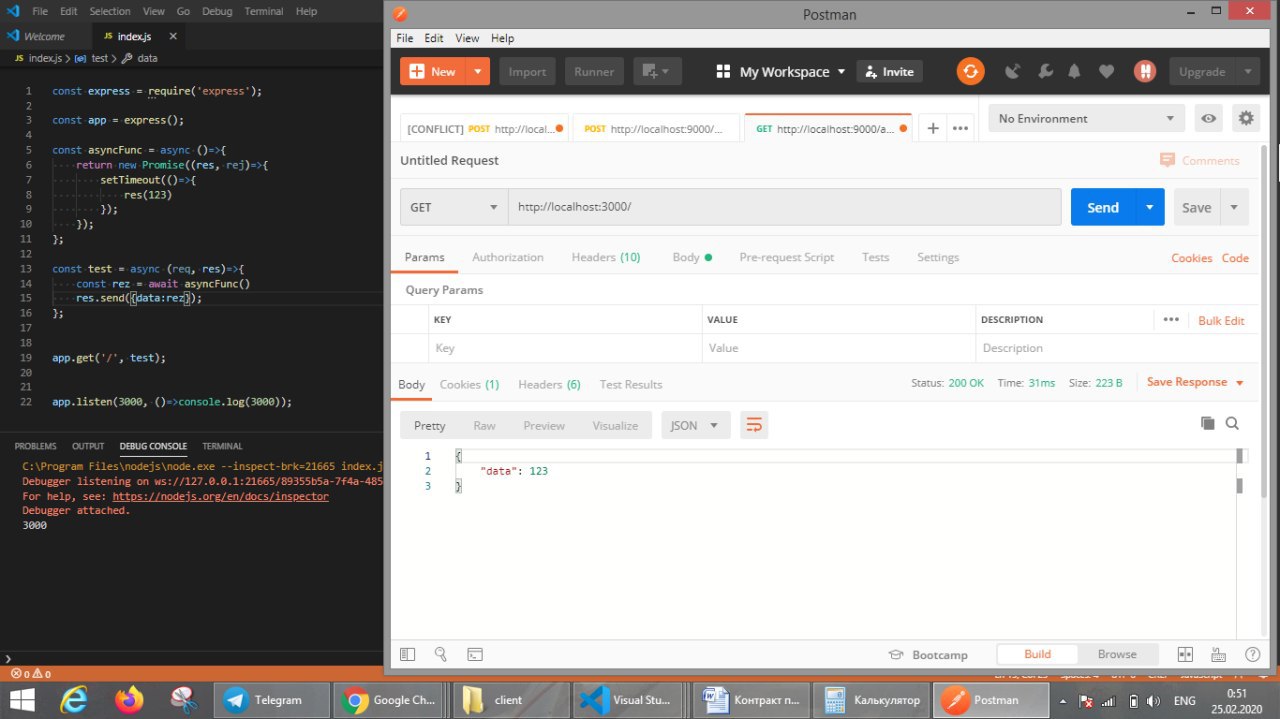This screenshot has width=1280, height=719.
Task: Add a new request tab with plus
Action: [932, 128]
